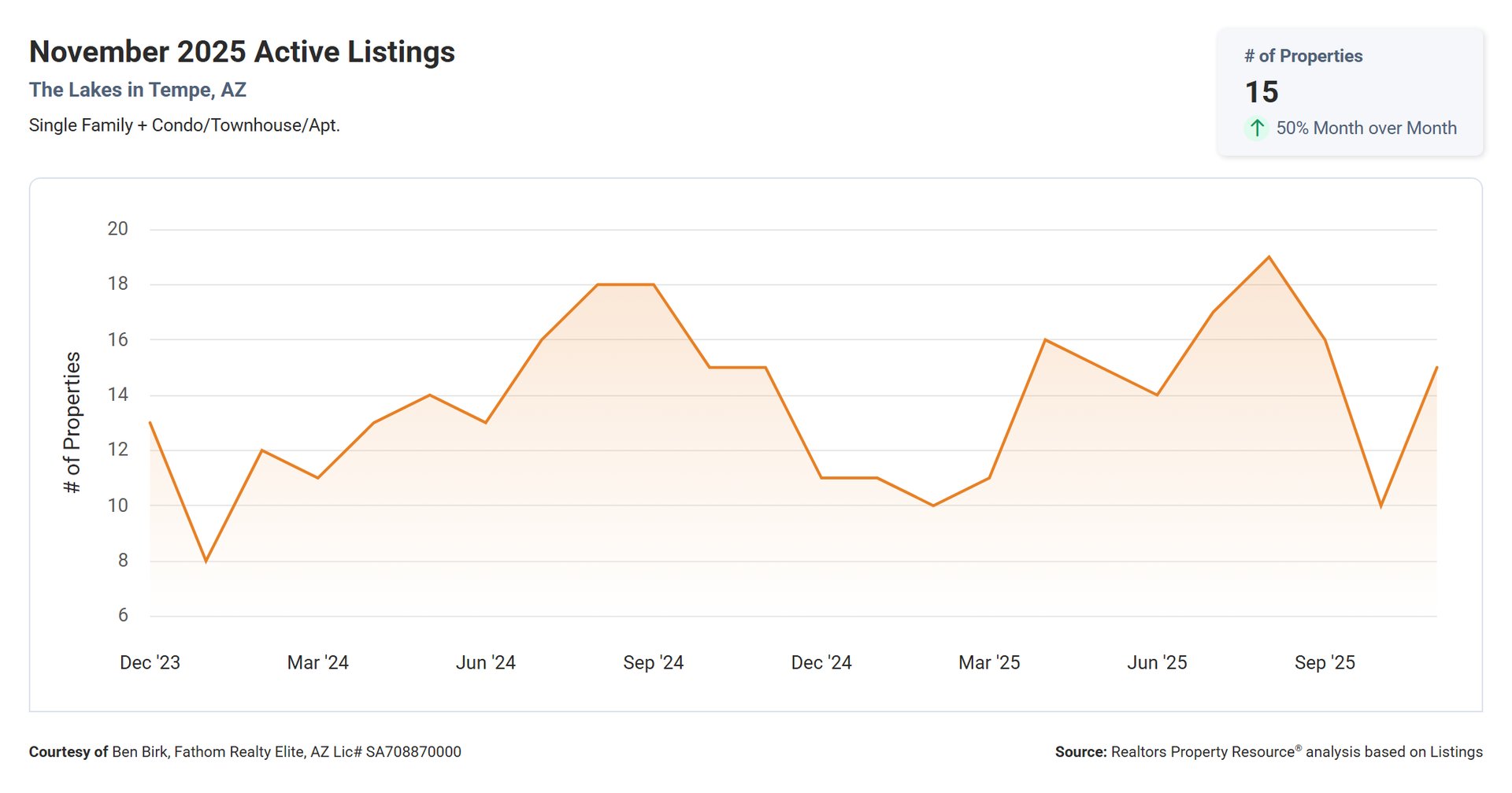1512x793 pixels.
Task: Click the '# of Properties' card heading
Action: tap(1303, 56)
